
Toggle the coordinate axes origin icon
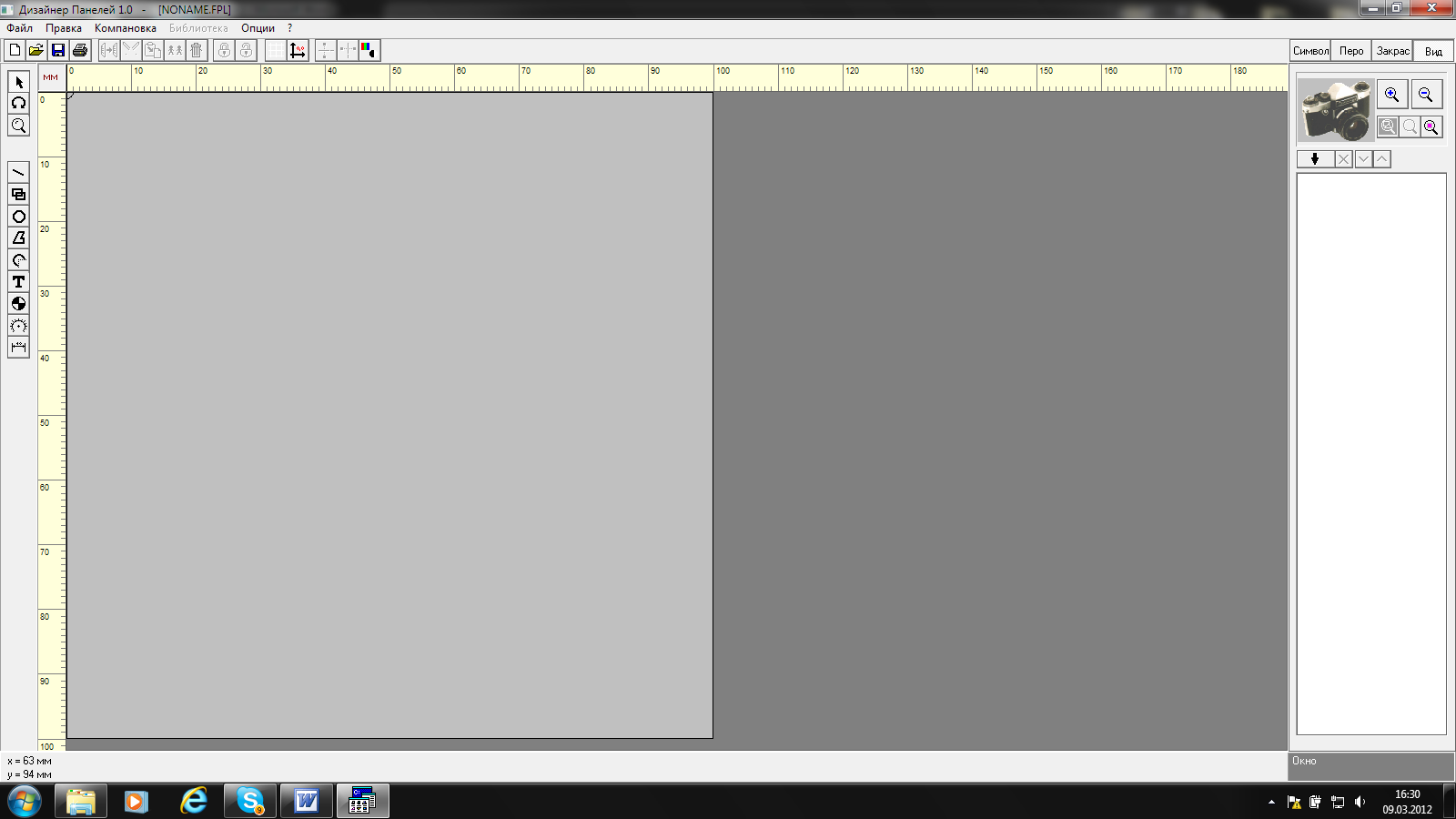click(298, 50)
